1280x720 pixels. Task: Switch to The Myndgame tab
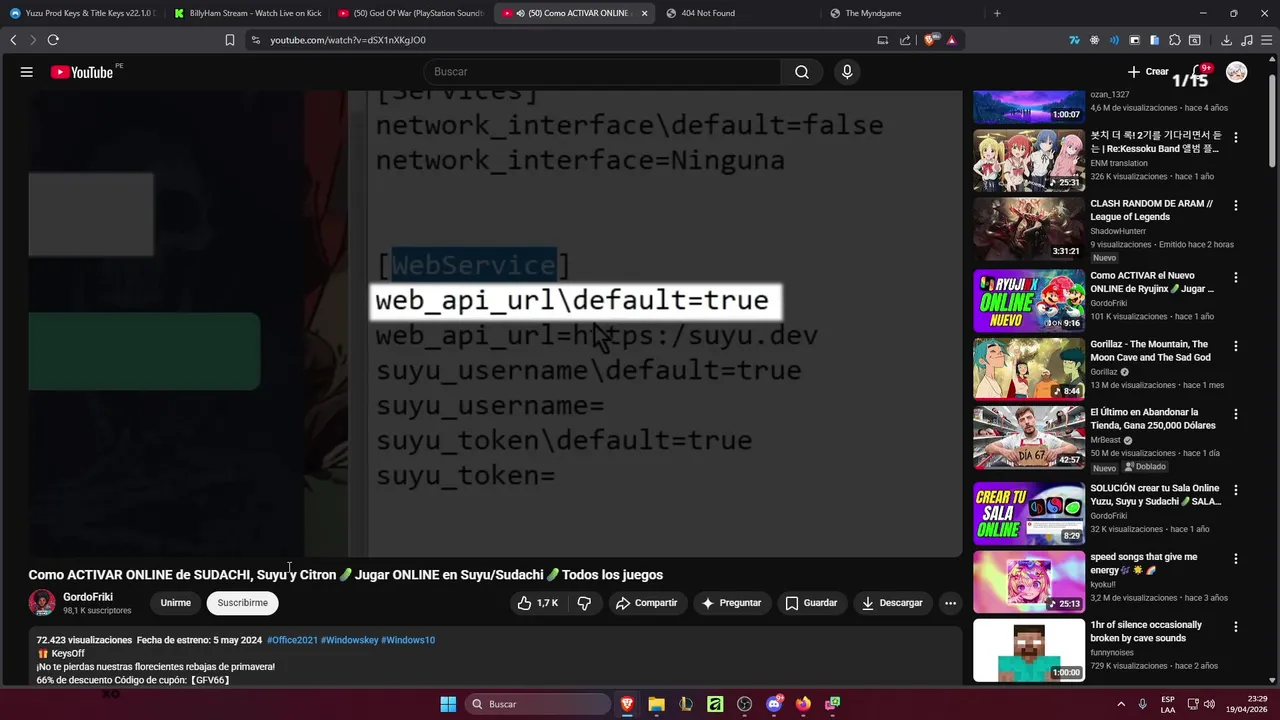[x=902, y=13]
